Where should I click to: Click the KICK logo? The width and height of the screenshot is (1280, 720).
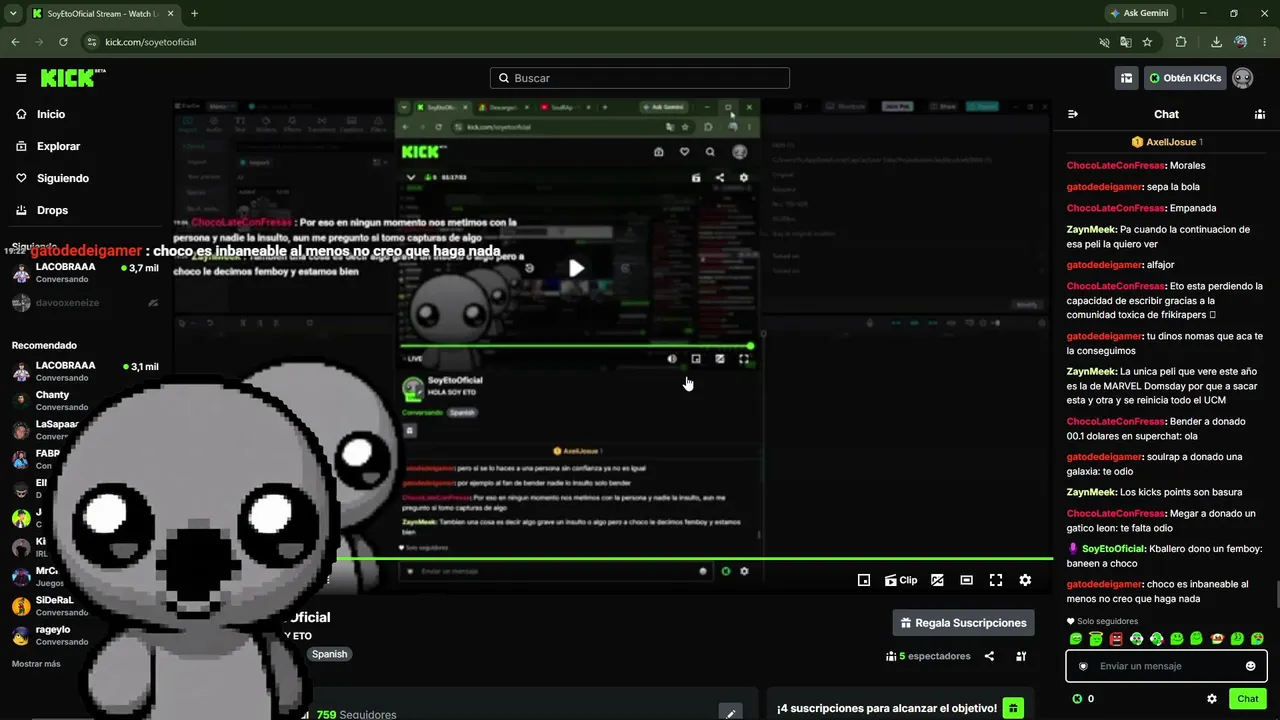(73, 78)
